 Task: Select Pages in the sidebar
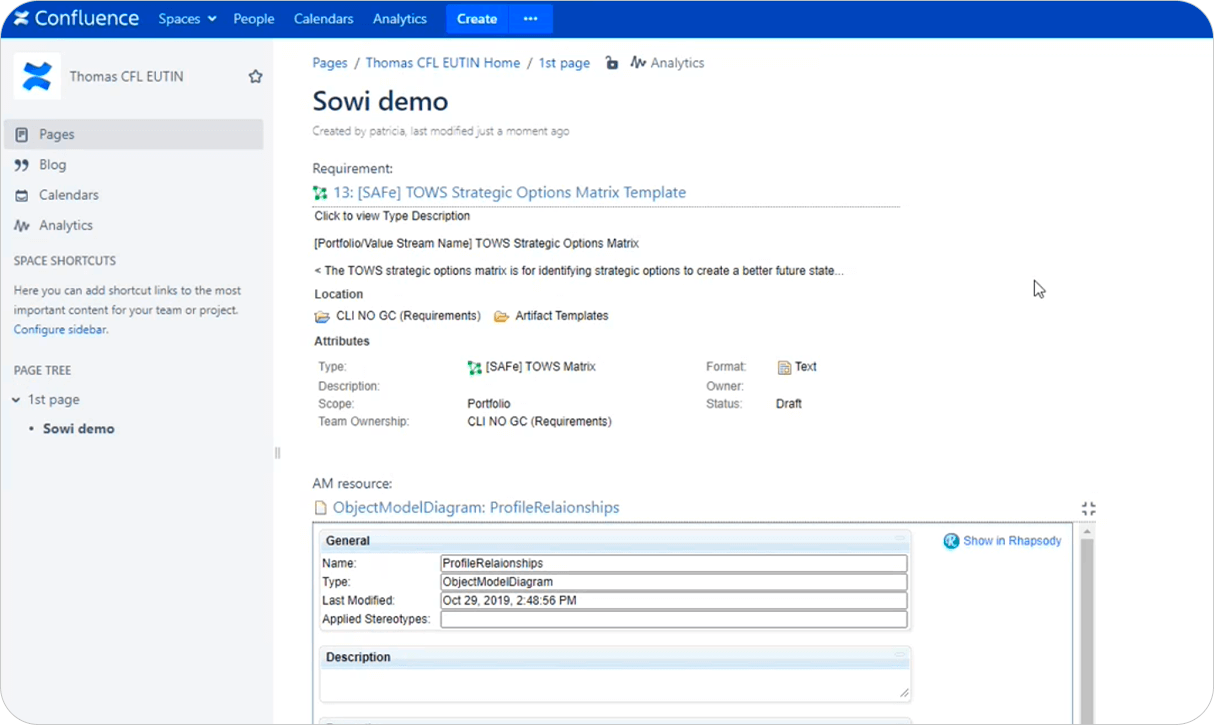(134, 134)
